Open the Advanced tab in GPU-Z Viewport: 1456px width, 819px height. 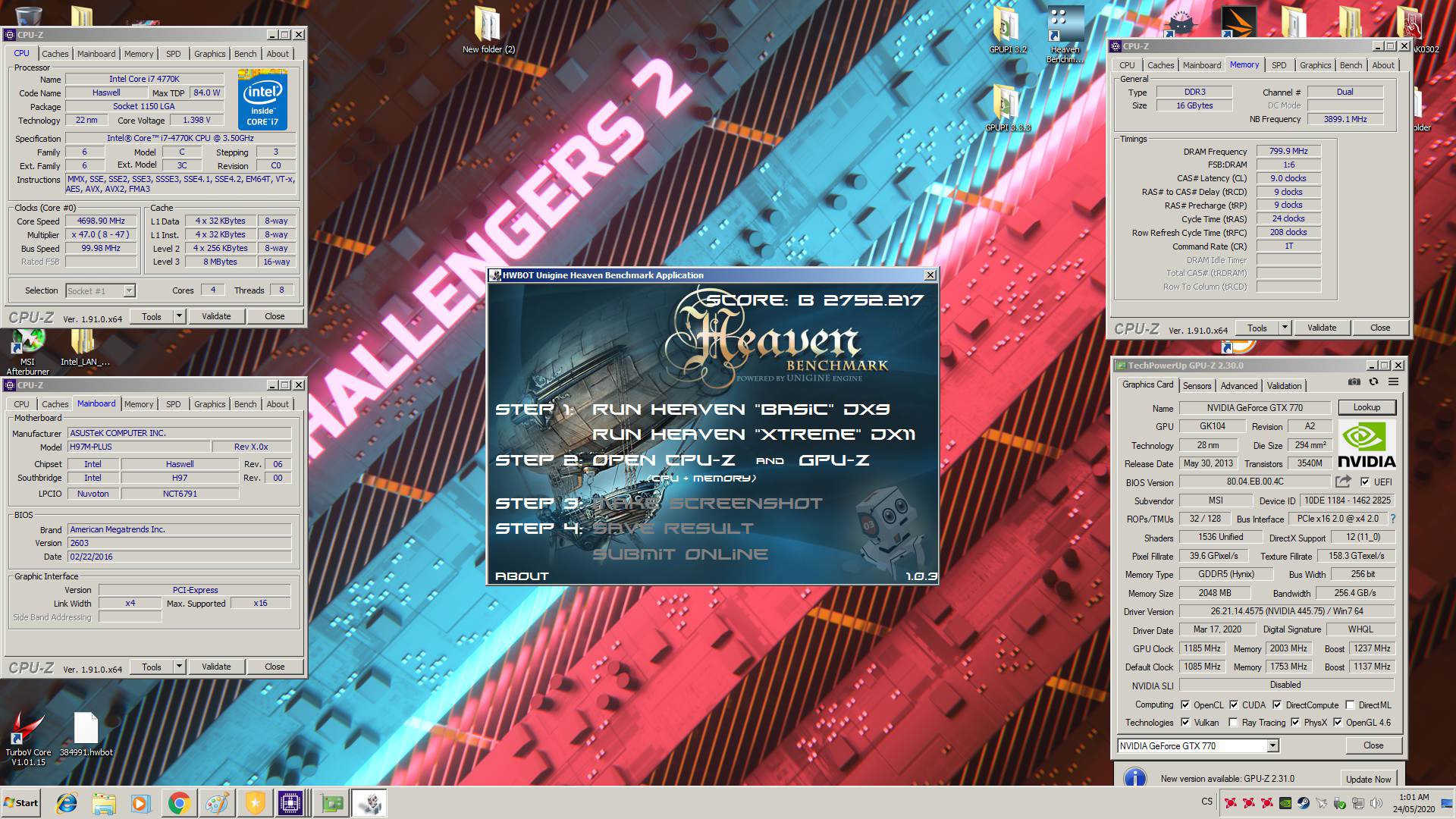[x=1239, y=386]
